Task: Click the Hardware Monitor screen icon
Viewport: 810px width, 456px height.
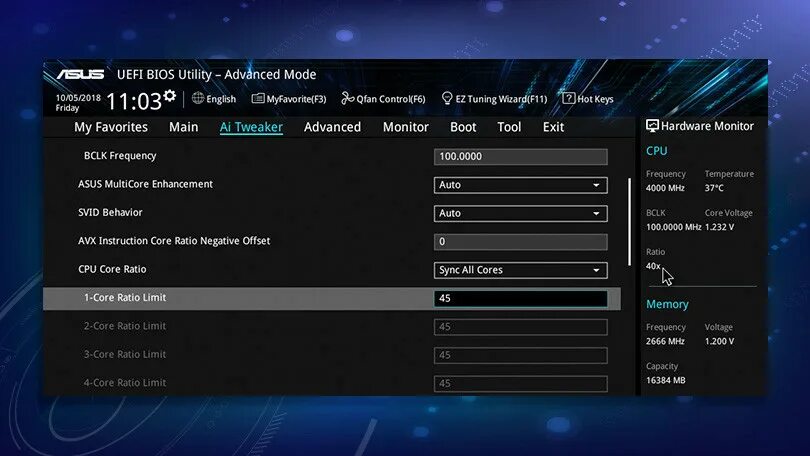Action: click(652, 125)
